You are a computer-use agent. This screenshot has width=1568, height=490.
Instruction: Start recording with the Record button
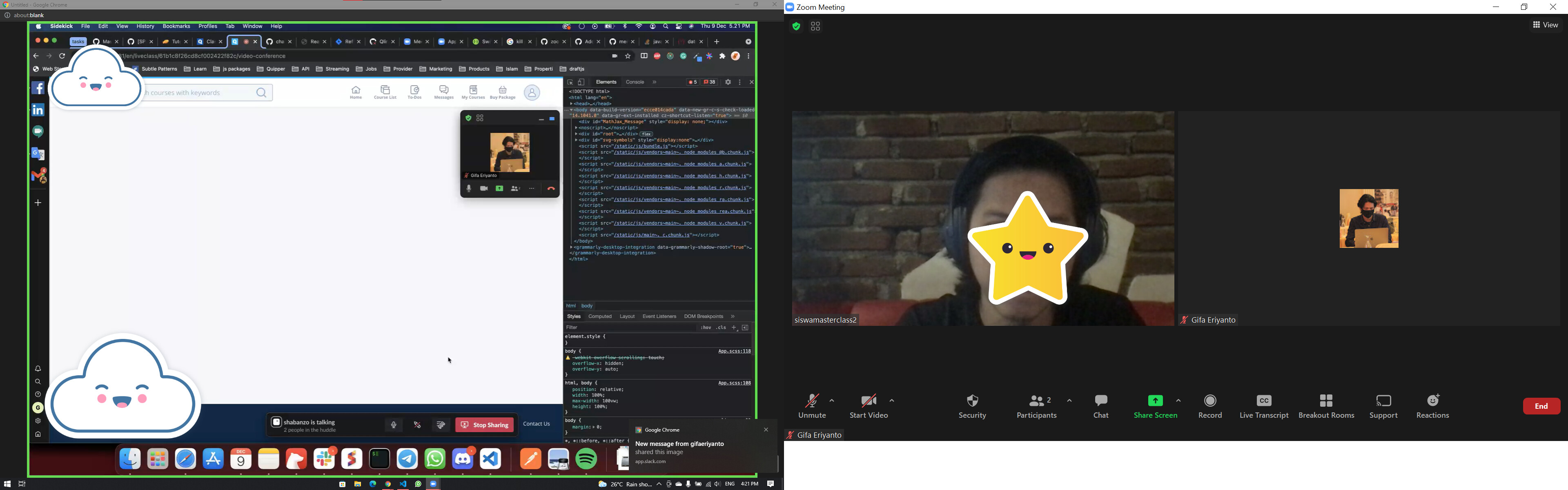coord(1210,406)
